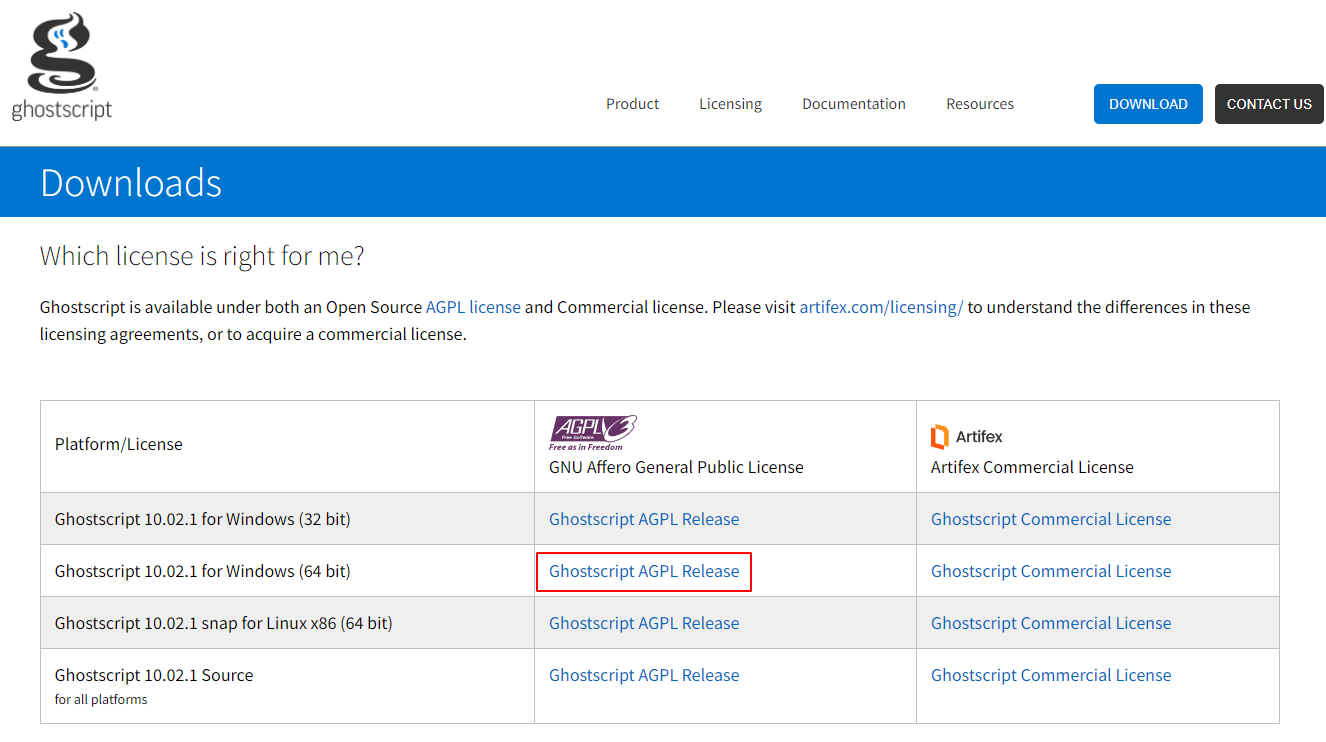Open Commercial License for Linux snap version
The height and width of the screenshot is (742, 1326).
click(1050, 623)
